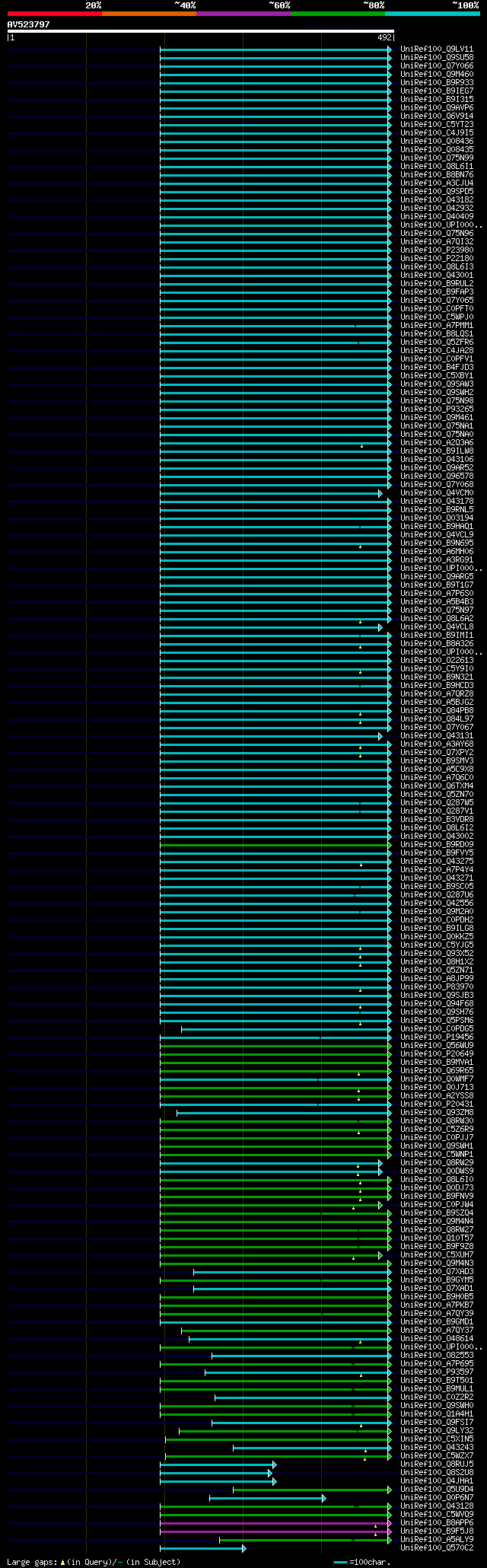Screen dimensions: 487x1568
Task: Select label UniRef100_Q6TXM4
Action: click(437, 786)
